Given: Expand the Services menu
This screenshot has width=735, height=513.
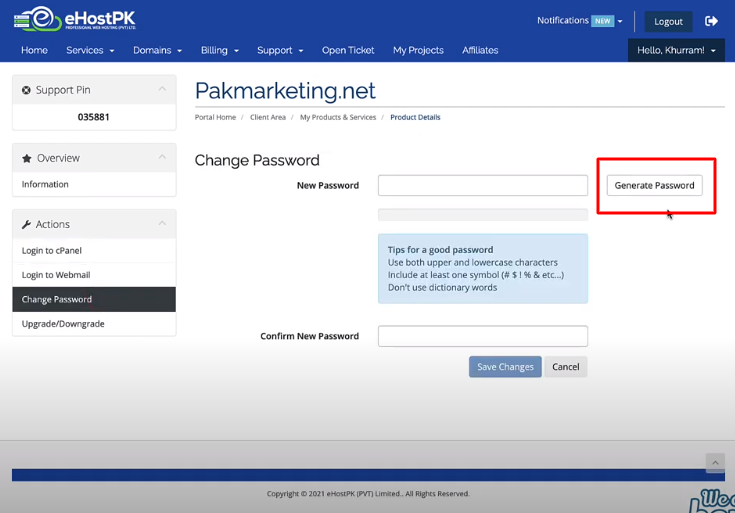Looking at the screenshot, I should 90,50.
